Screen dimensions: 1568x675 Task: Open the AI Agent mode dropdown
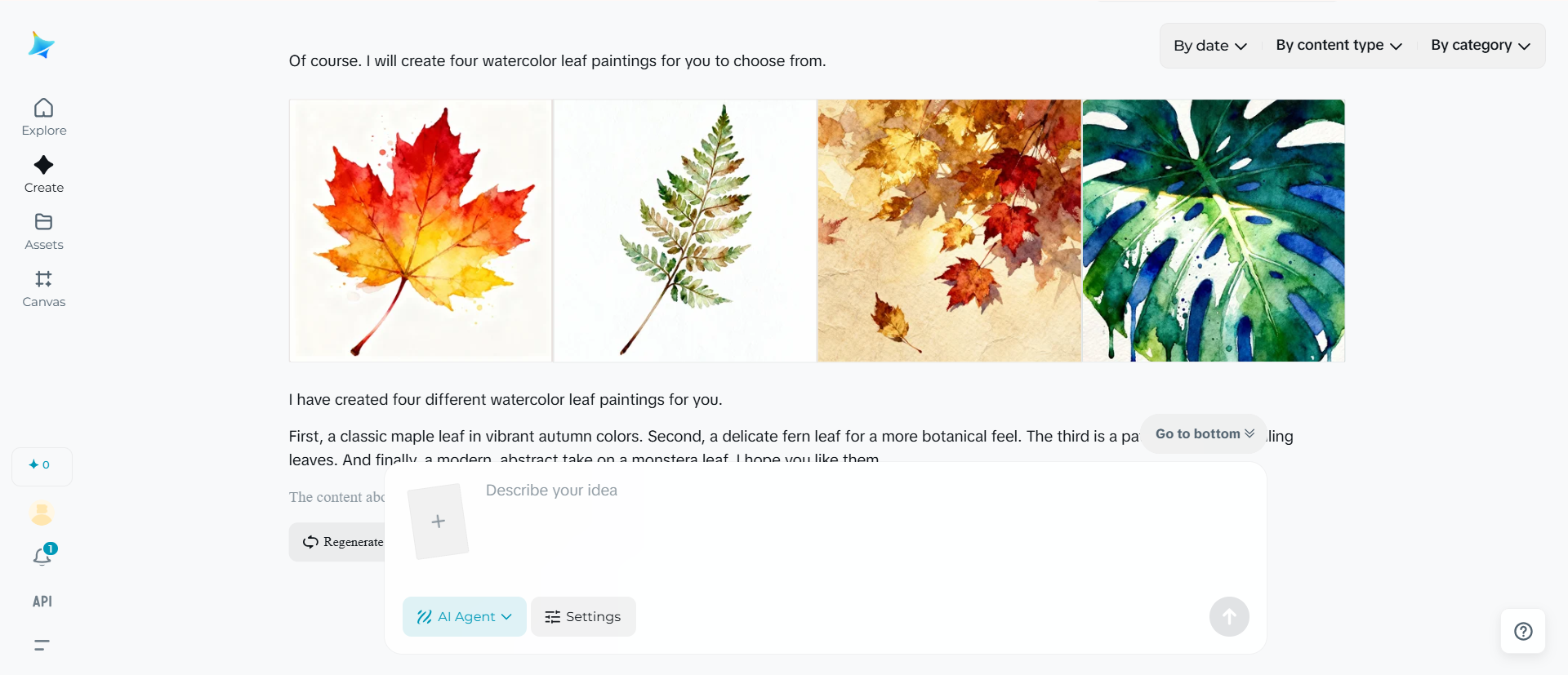coord(464,616)
